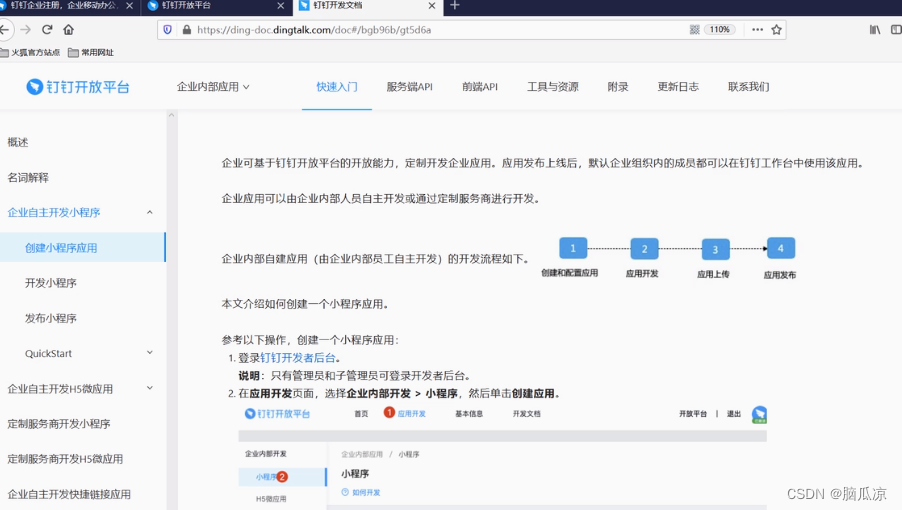Screen dimensions: 902x510
Task: Close the 钉钉开发文档 tab
Action: point(432,6)
